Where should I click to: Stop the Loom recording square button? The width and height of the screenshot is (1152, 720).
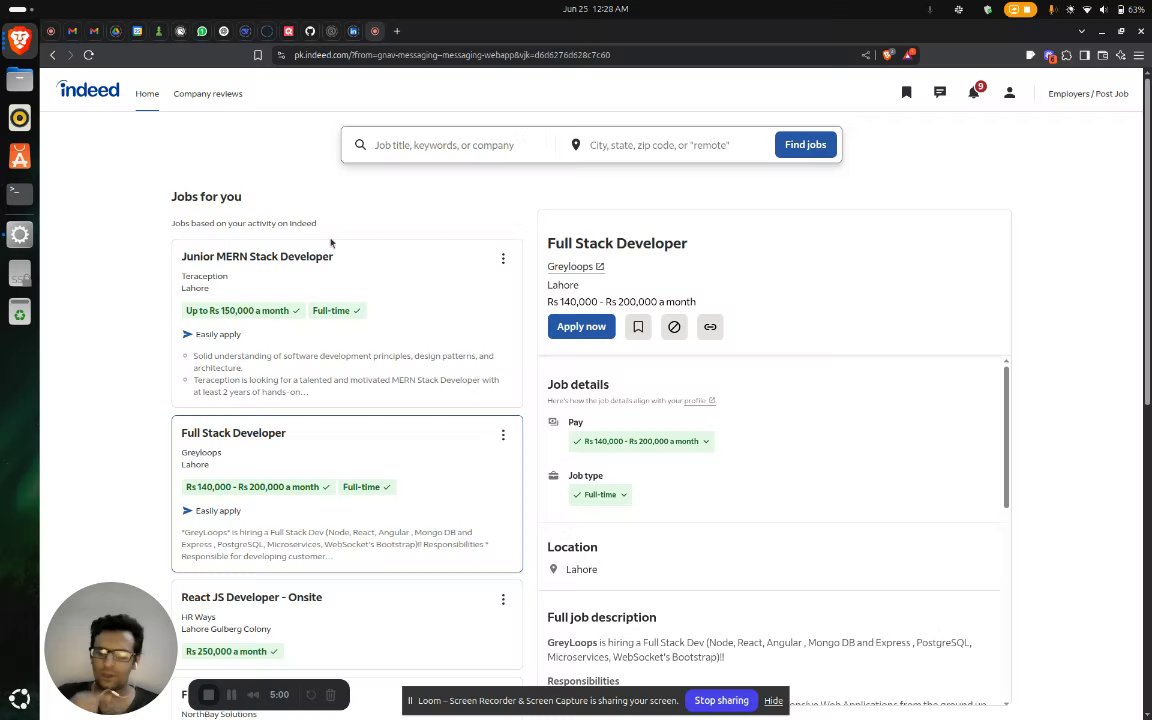pyautogui.click(x=209, y=694)
